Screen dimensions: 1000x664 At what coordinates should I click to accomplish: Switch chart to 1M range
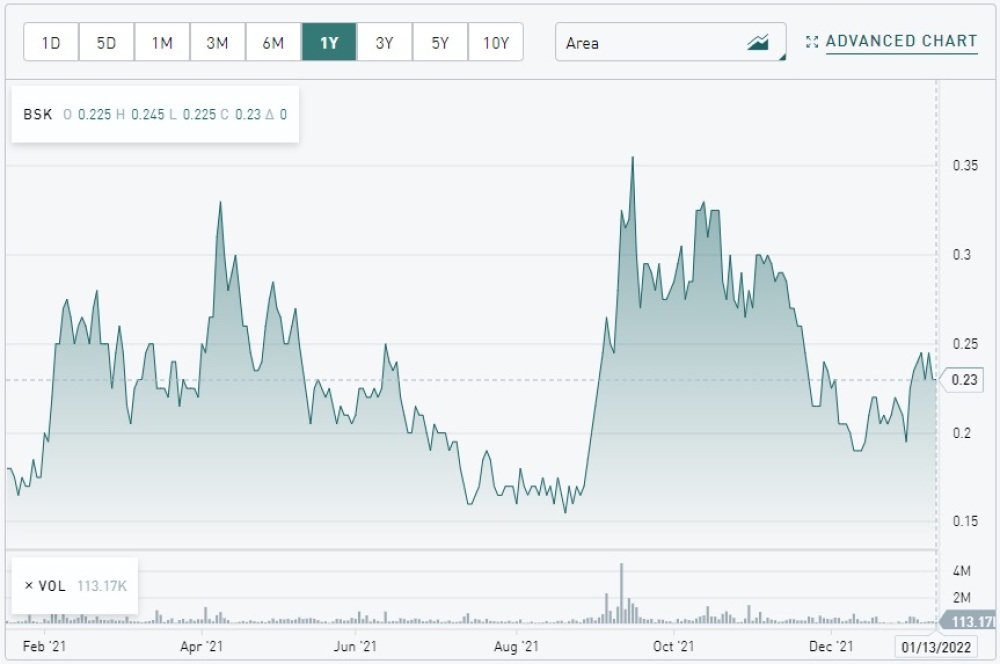pos(162,42)
